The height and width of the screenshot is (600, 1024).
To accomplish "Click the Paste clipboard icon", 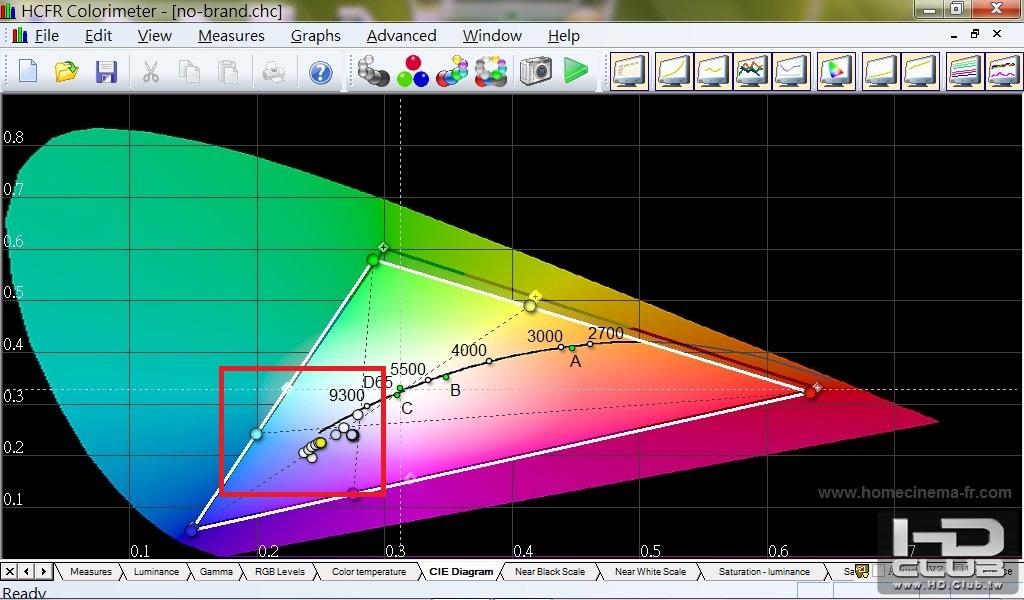I will (227, 71).
